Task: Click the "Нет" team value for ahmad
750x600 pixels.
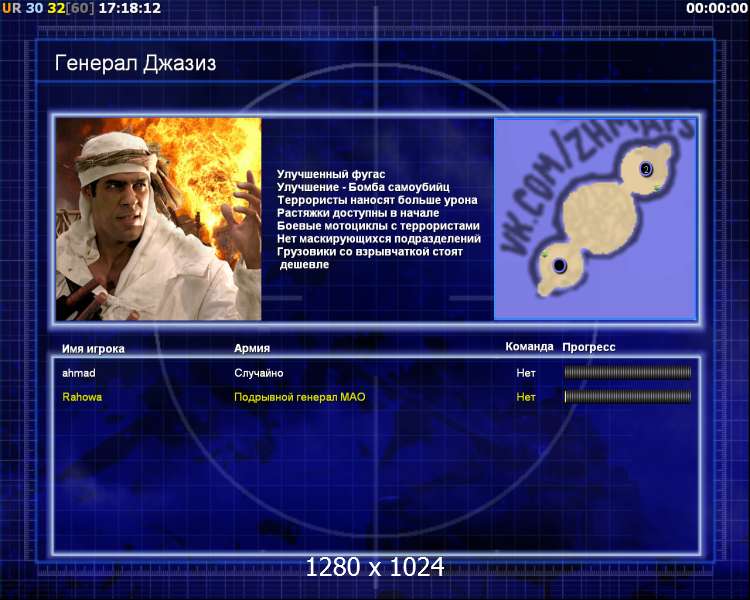Action: point(526,373)
